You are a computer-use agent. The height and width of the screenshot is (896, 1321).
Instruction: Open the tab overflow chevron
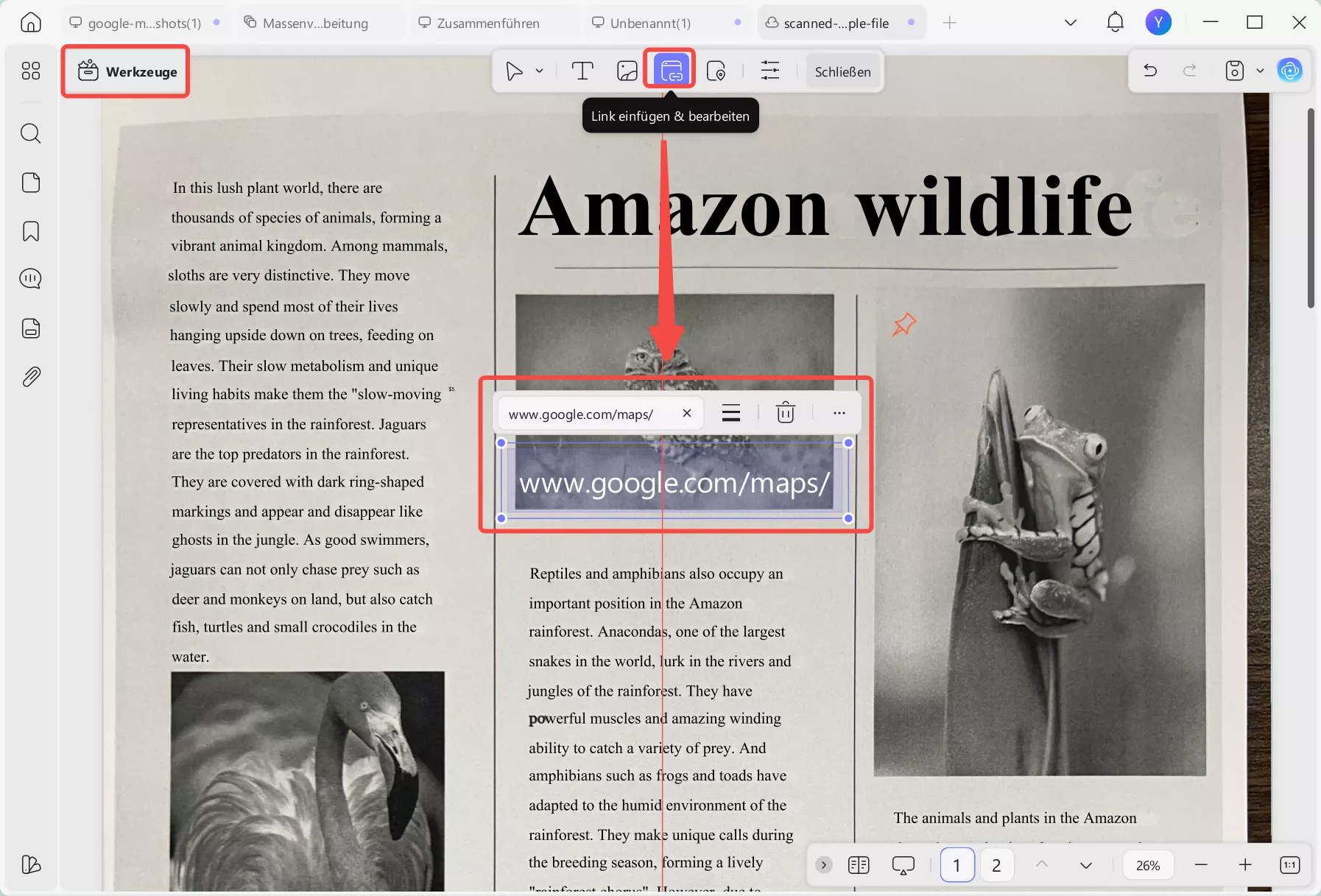1069,22
